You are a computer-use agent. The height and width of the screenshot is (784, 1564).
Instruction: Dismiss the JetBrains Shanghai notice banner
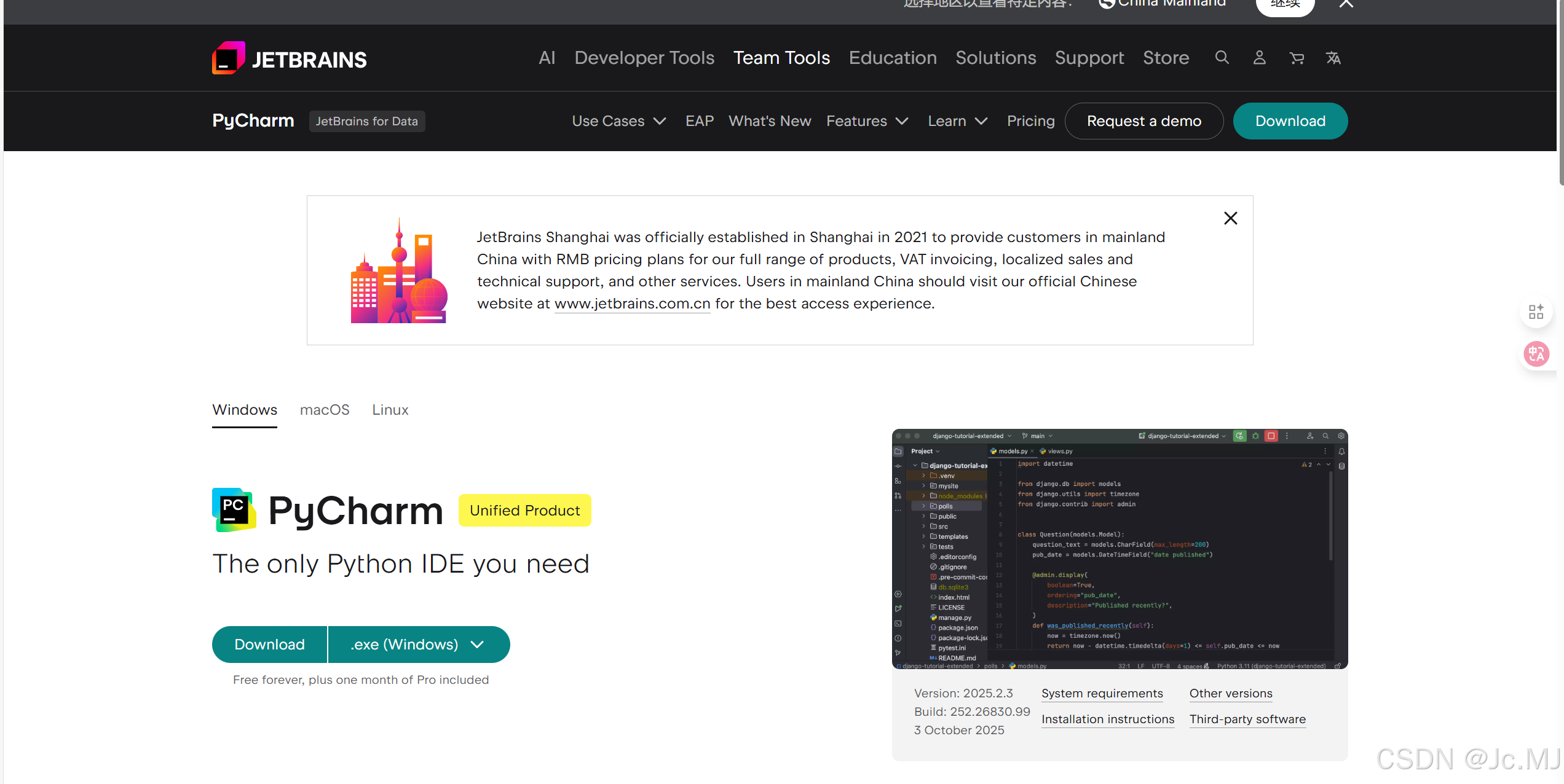pyautogui.click(x=1230, y=218)
